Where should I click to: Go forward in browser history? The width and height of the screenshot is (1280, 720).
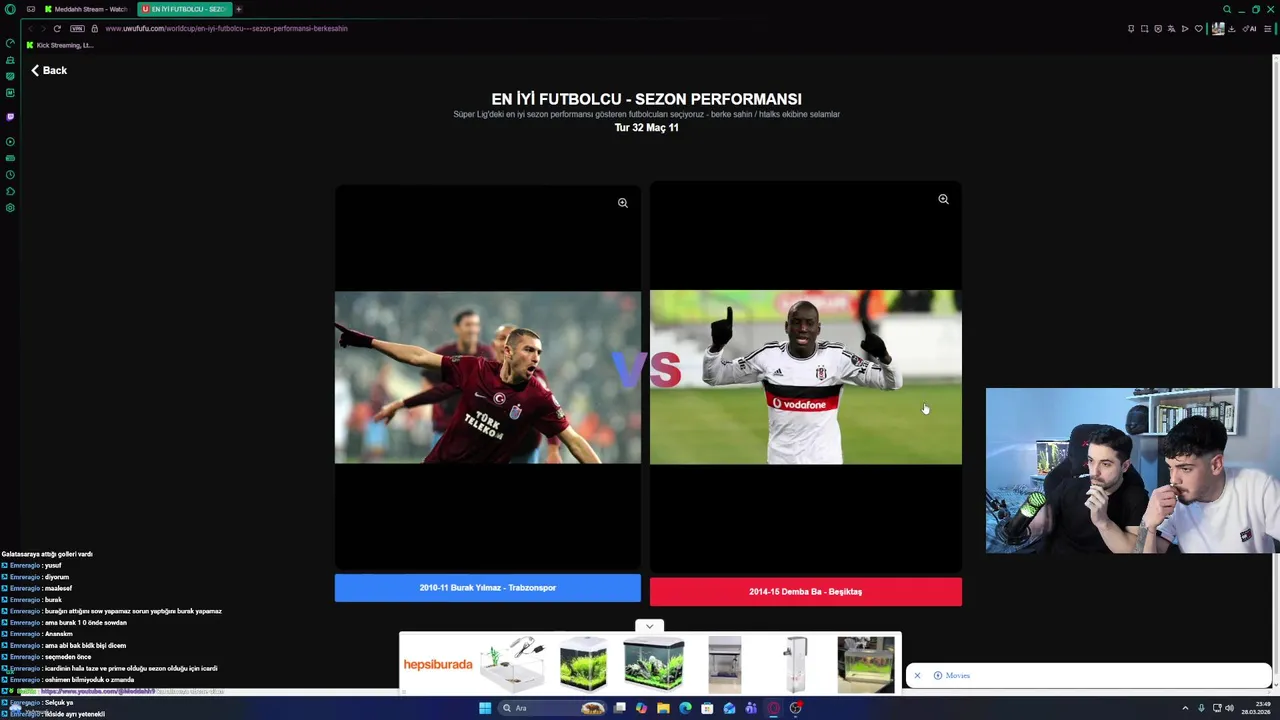(x=43, y=29)
